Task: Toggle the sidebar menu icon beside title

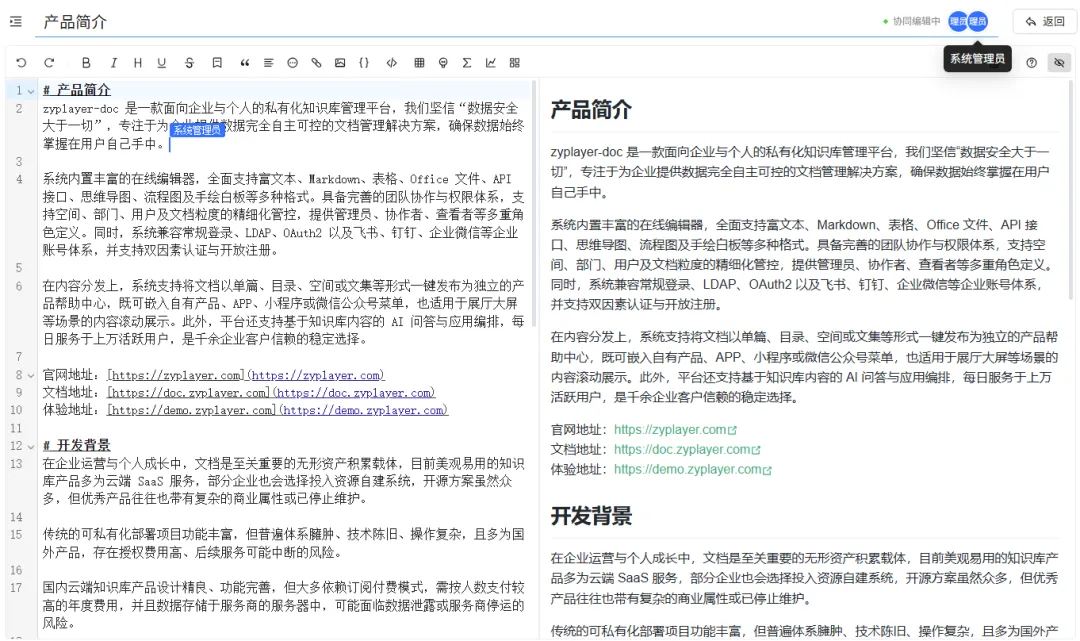Action: point(16,22)
